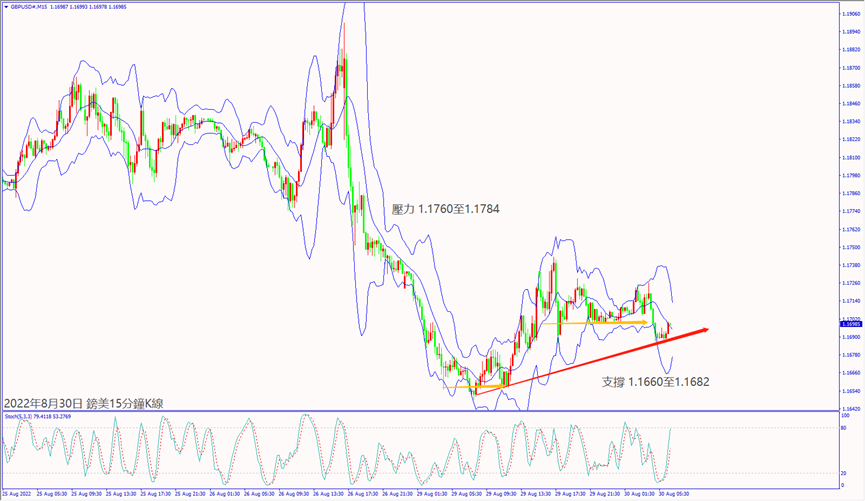Click the 25 Aug 2022 date on the time axis
The height and width of the screenshot is (501, 865).
pyautogui.click(x=19, y=494)
